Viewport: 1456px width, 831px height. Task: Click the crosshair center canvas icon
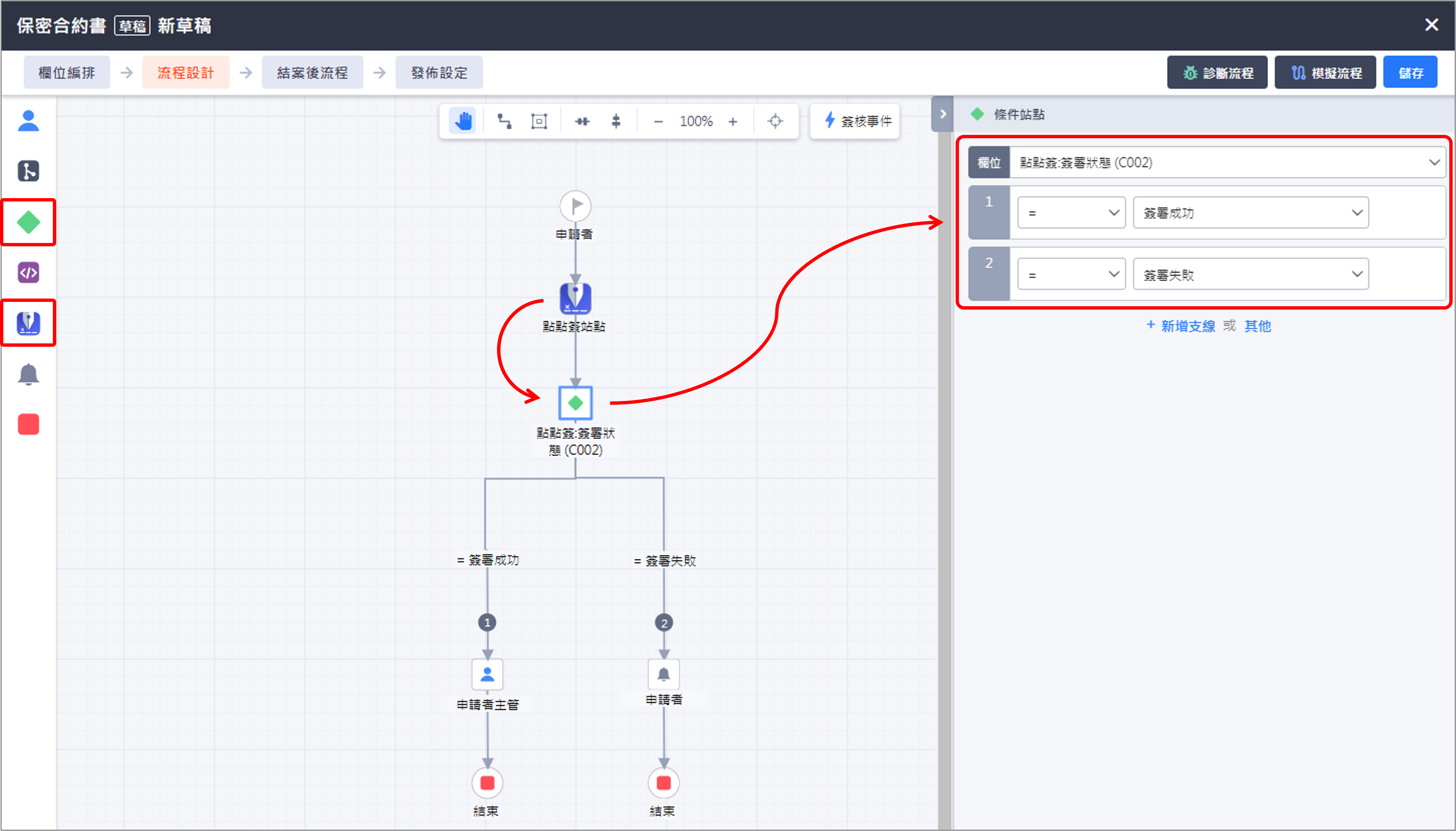(x=775, y=121)
